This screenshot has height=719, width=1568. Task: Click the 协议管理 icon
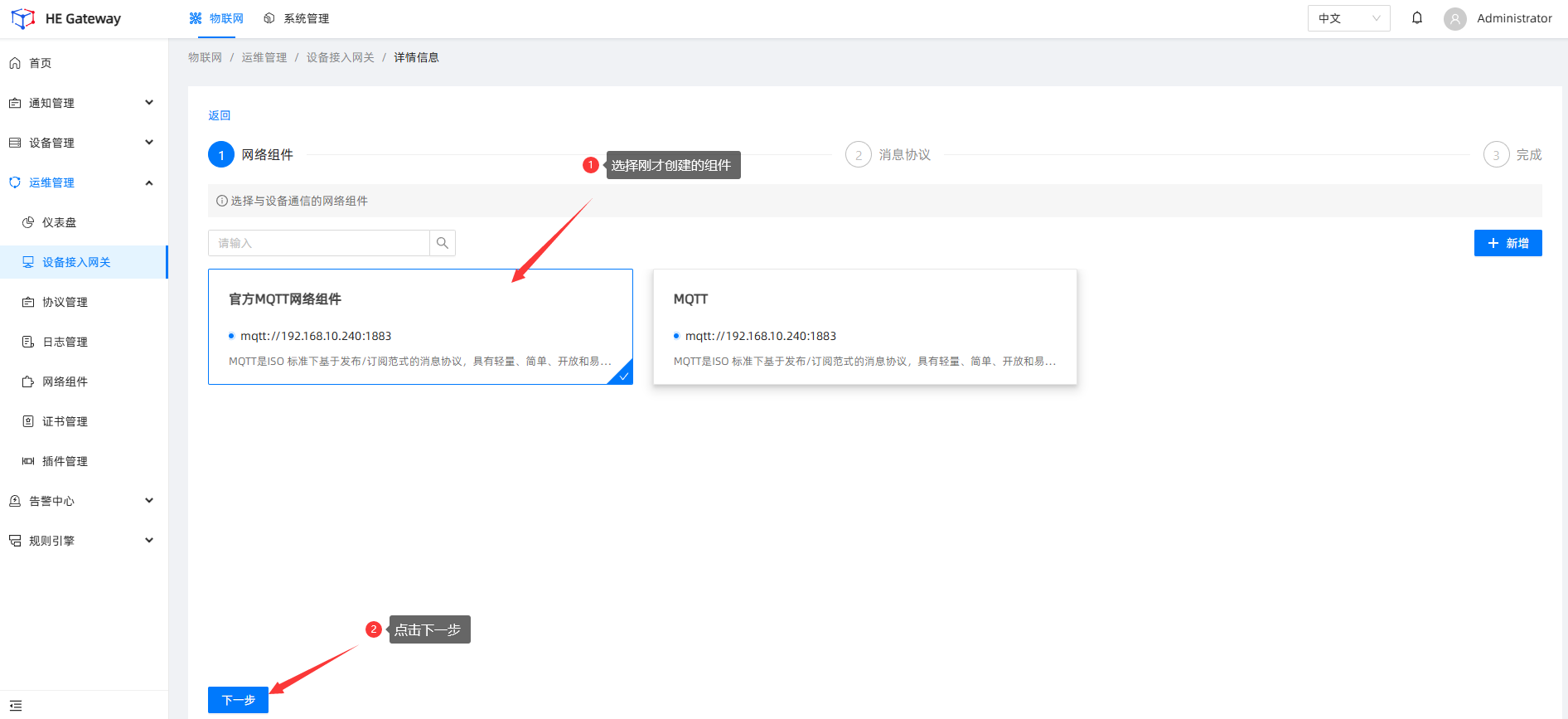click(x=28, y=302)
